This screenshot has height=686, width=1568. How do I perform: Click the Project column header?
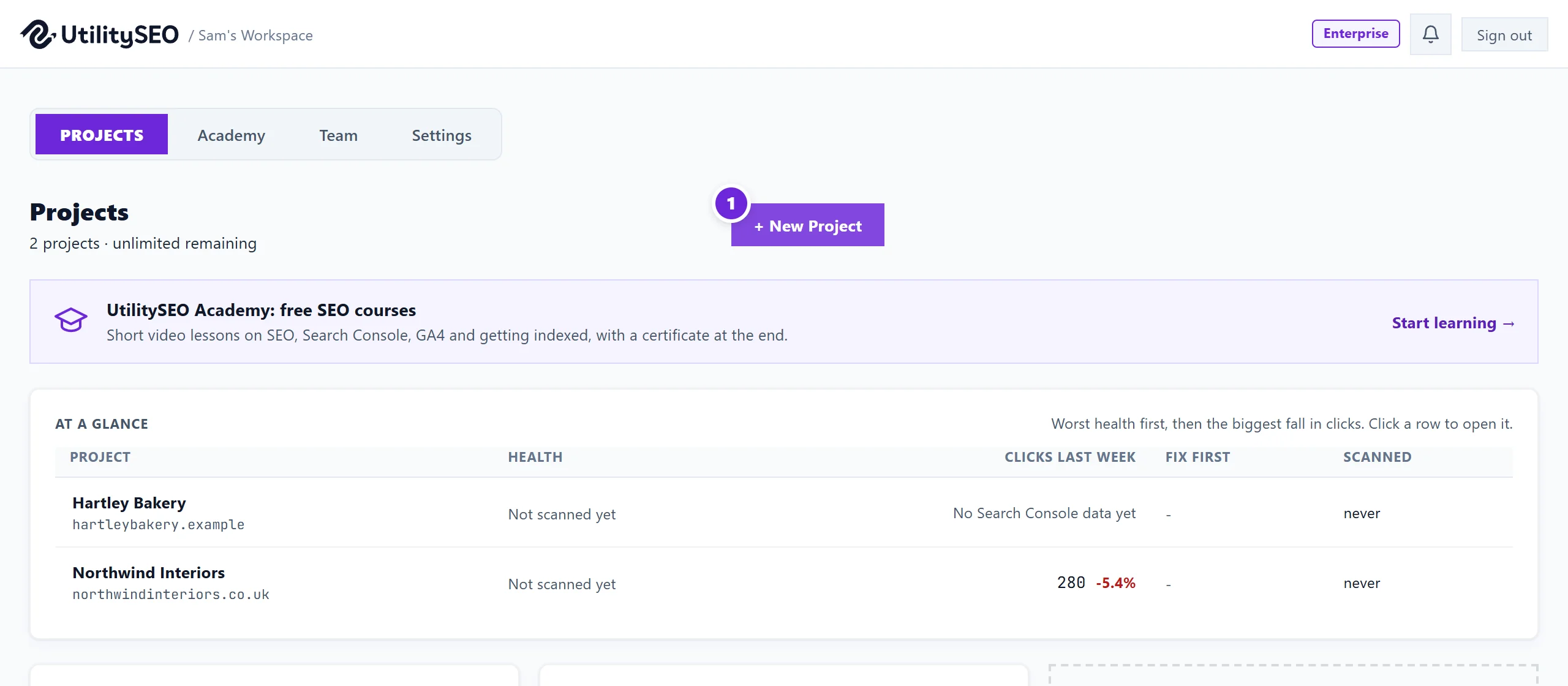(100, 457)
